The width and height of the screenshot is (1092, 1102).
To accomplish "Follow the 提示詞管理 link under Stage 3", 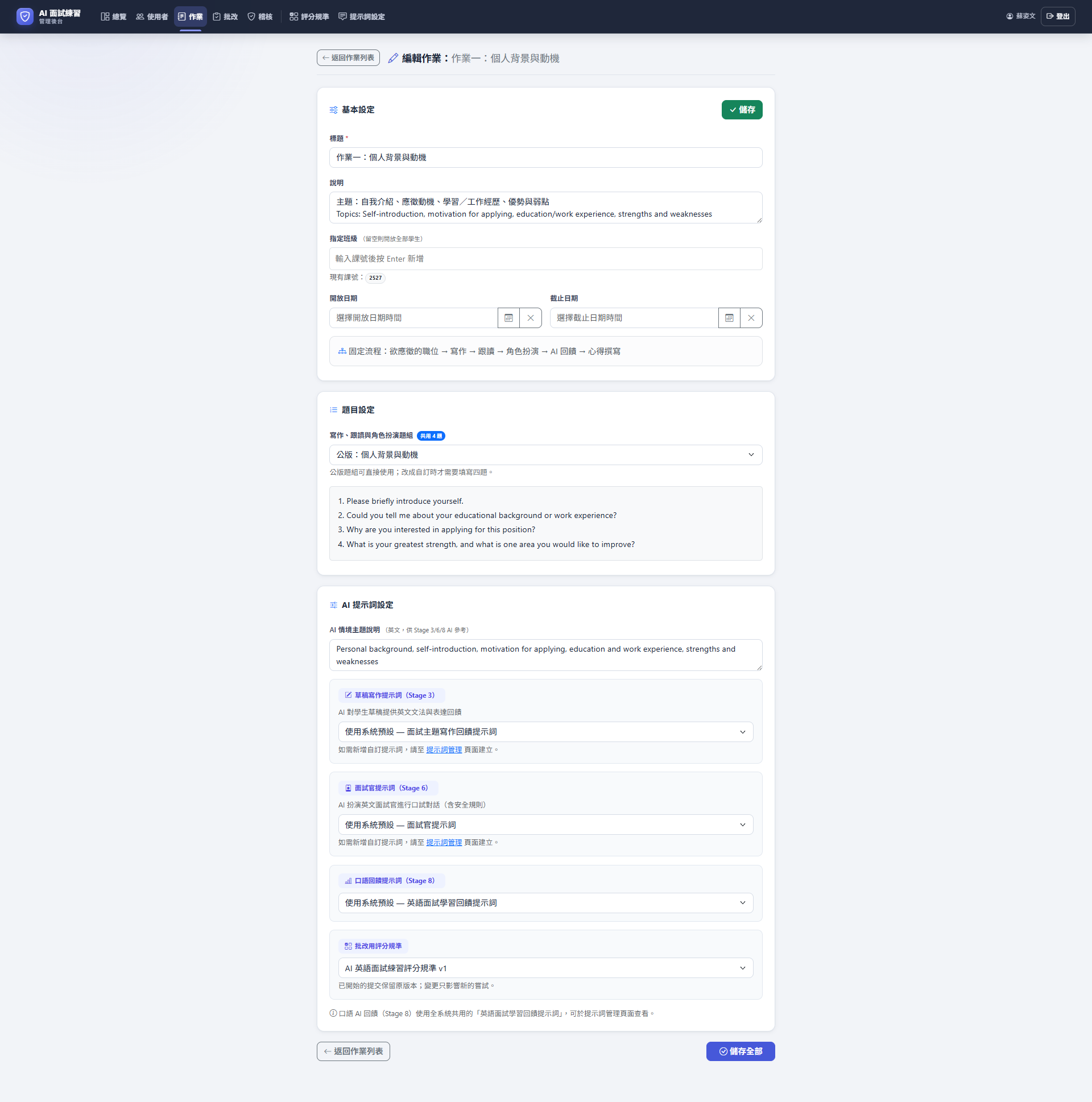I will 444,750.
